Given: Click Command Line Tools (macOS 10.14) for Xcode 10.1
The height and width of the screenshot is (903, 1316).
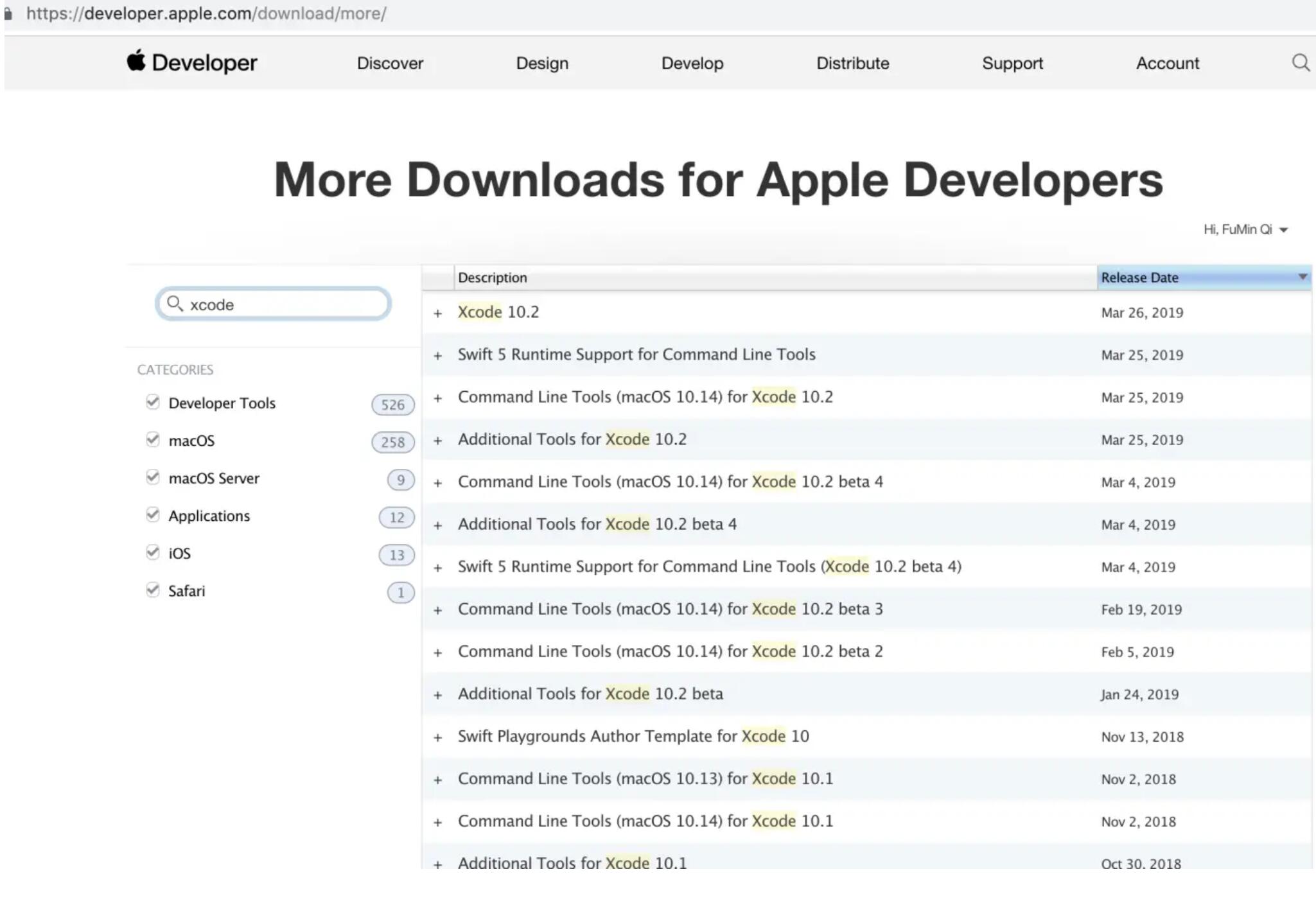Looking at the screenshot, I should (x=645, y=821).
